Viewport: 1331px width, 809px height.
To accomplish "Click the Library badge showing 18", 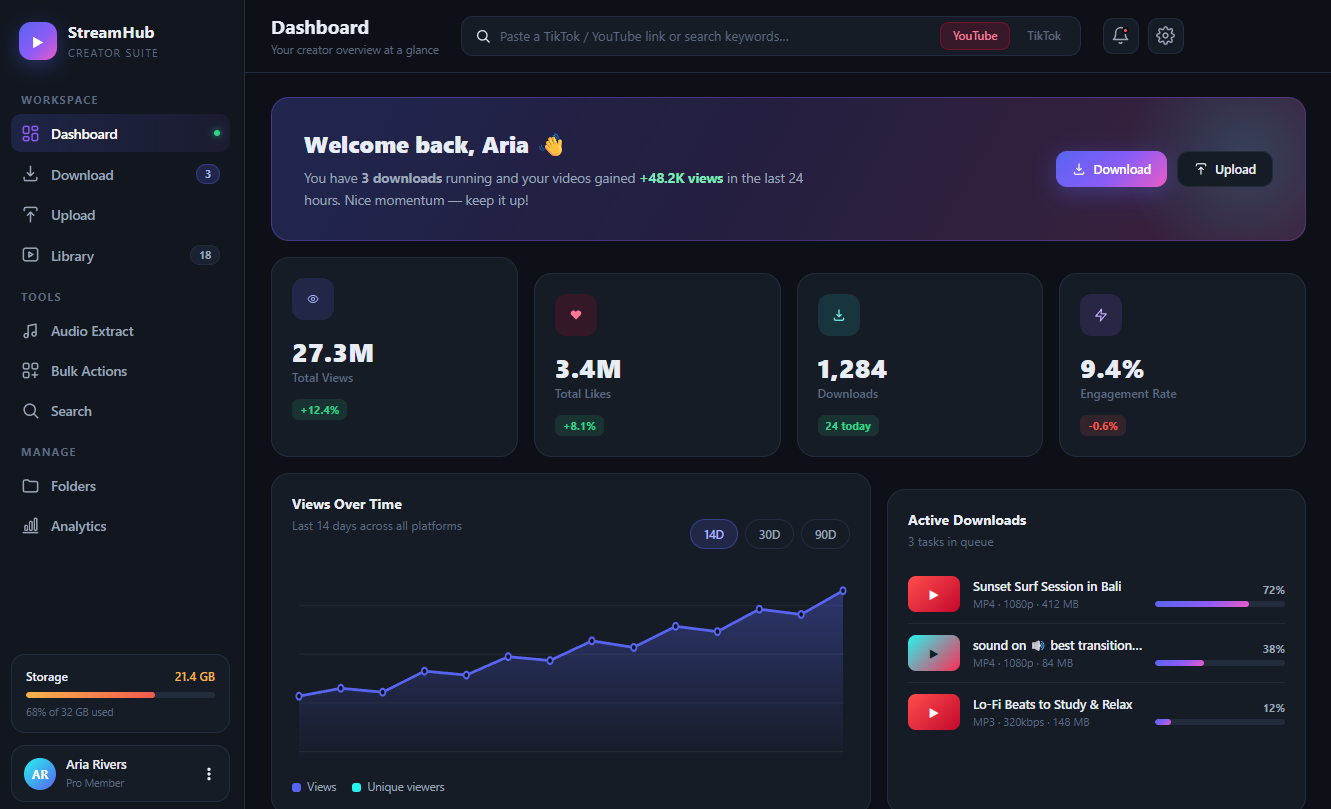I will (x=205, y=255).
